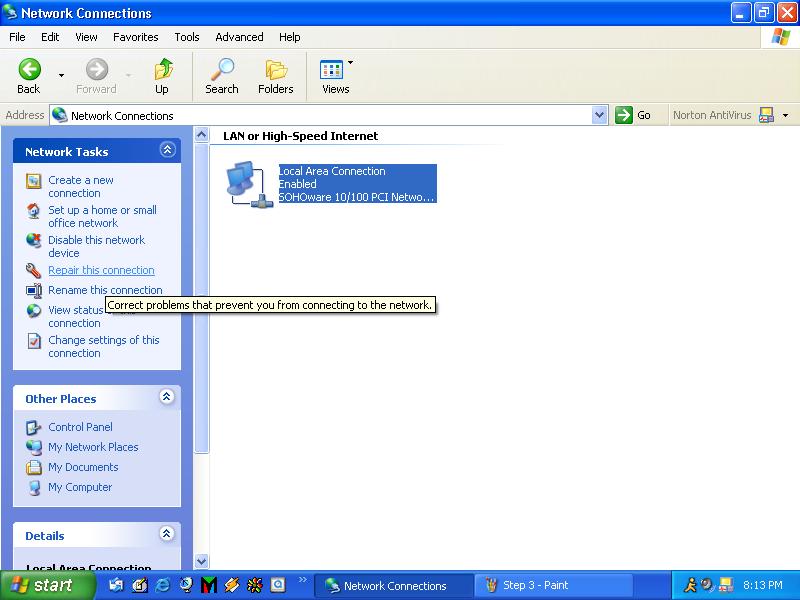The height and width of the screenshot is (600, 800).
Task: Click the Norton AntiVirus toolbar icon
Action: click(x=766, y=115)
